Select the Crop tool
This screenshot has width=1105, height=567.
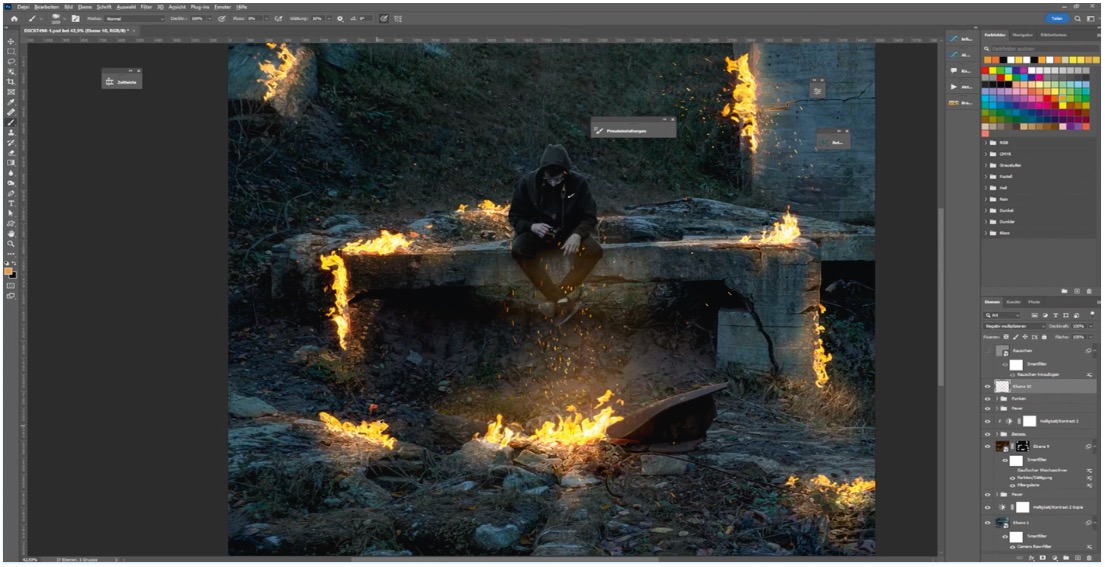coord(11,82)
